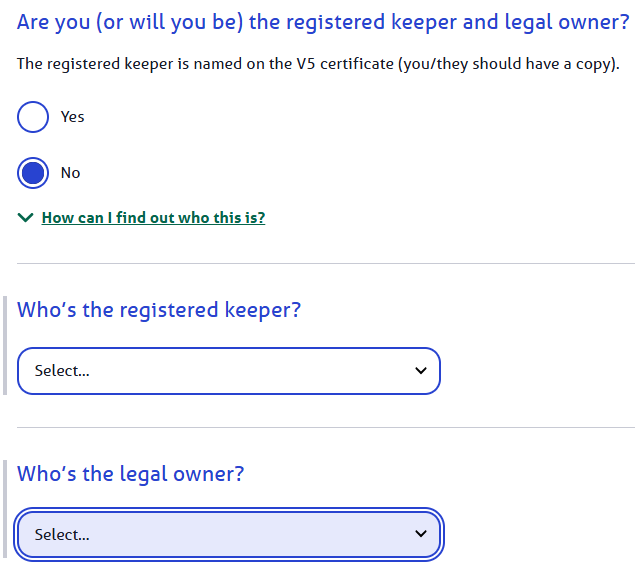This screenshot has height=569, width=635.
Task: Open "How can I find out who this is?" link
Action: pyautogui.click(x=153, y=217)
